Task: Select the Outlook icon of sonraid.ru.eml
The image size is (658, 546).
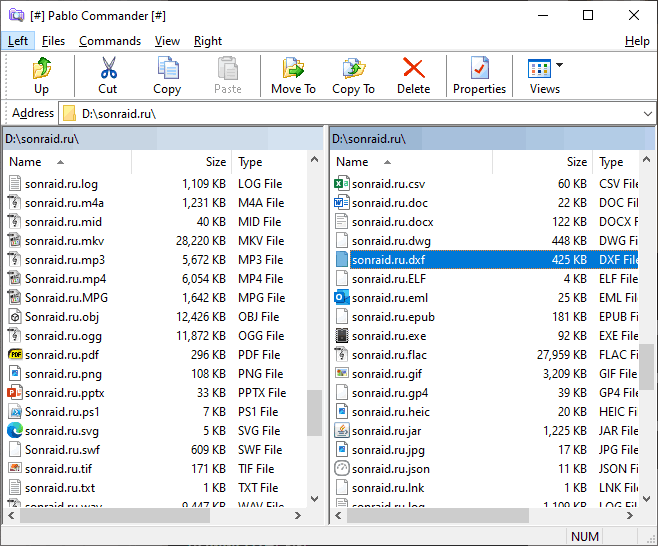Action: [342, 298]
